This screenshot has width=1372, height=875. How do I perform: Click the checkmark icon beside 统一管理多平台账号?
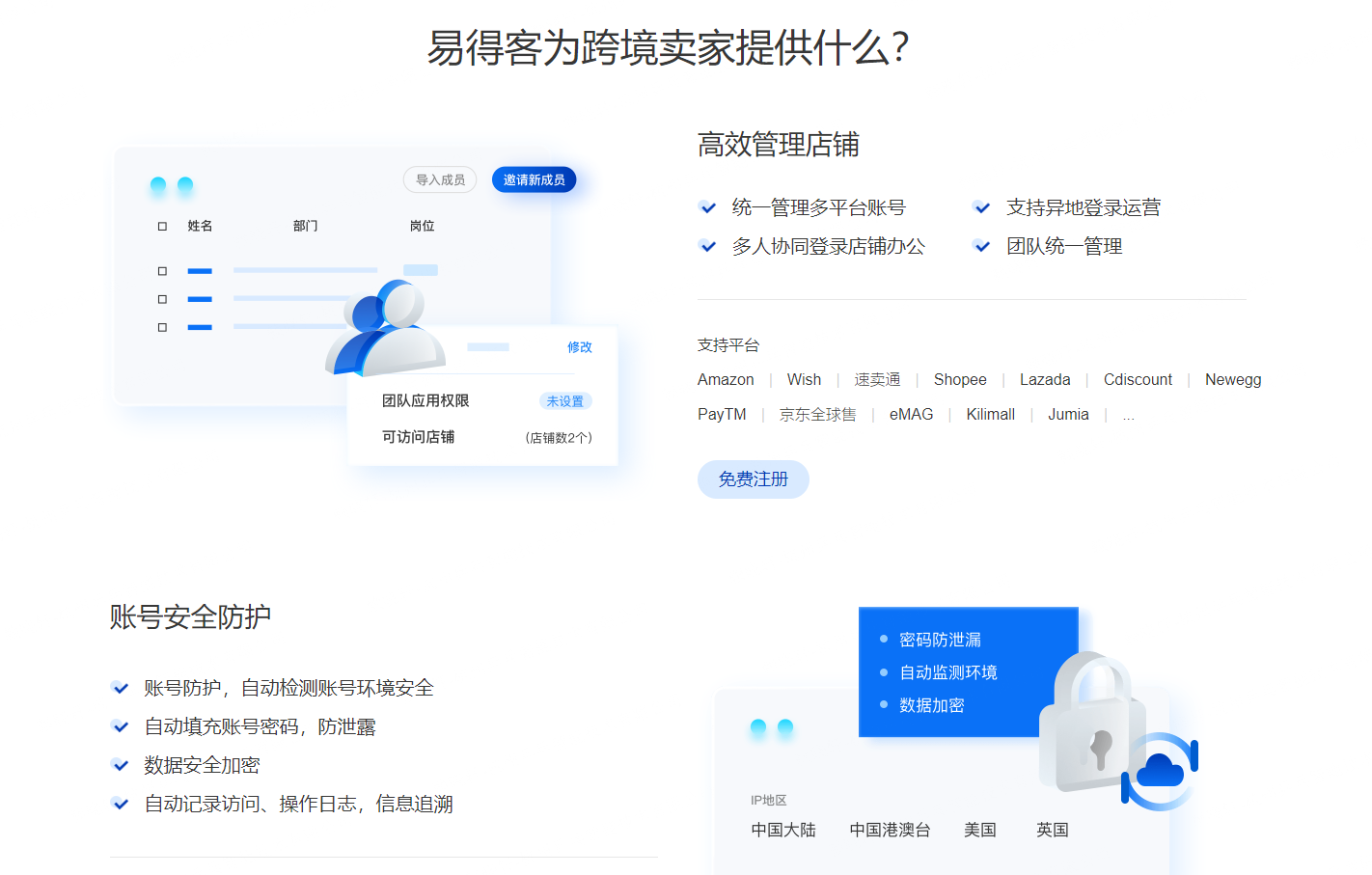708,207
